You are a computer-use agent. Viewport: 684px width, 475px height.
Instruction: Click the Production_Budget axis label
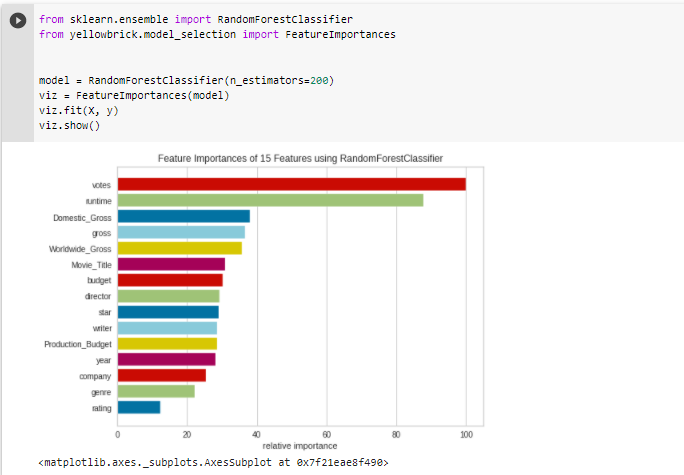tap(78, 345)
